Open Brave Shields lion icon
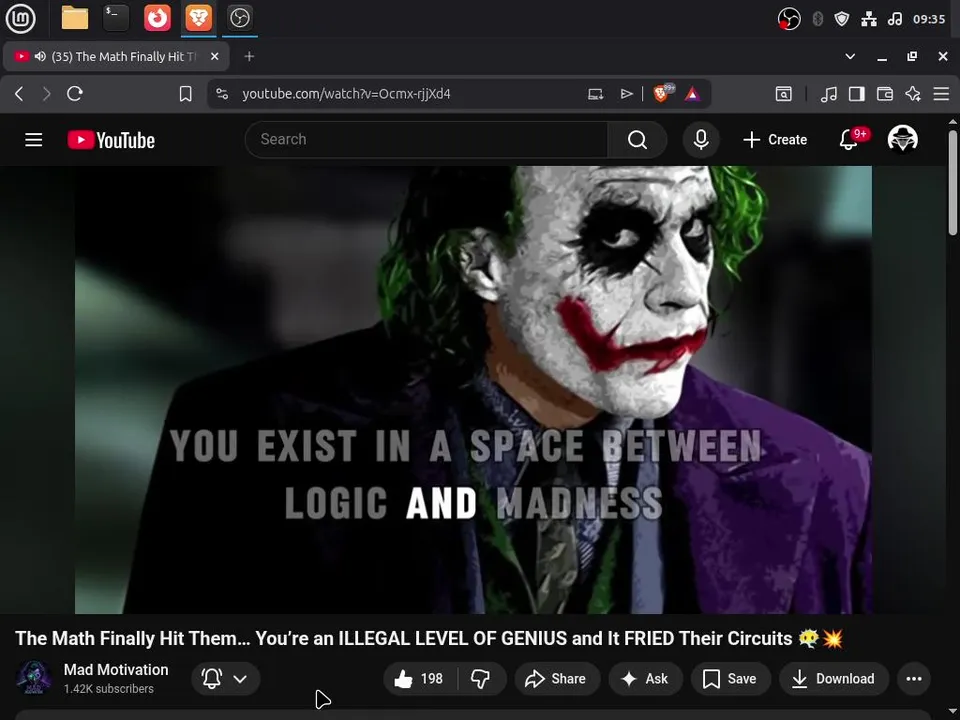This screenshot has width=960, height=720. (x=662, y=92)
